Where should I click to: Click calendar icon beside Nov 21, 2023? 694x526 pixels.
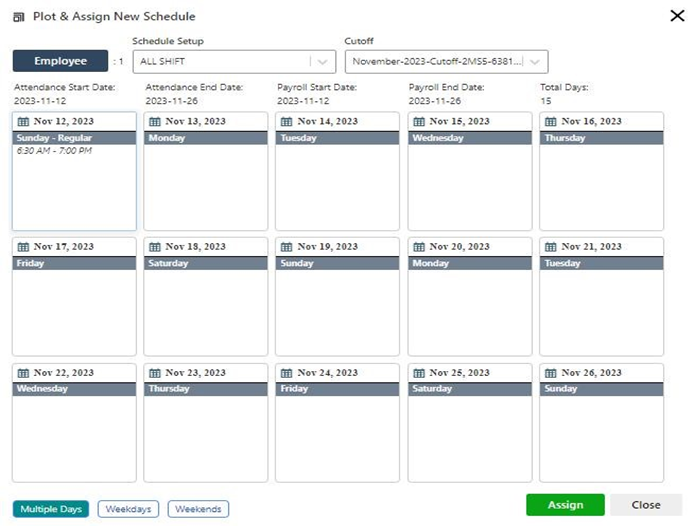551,247
